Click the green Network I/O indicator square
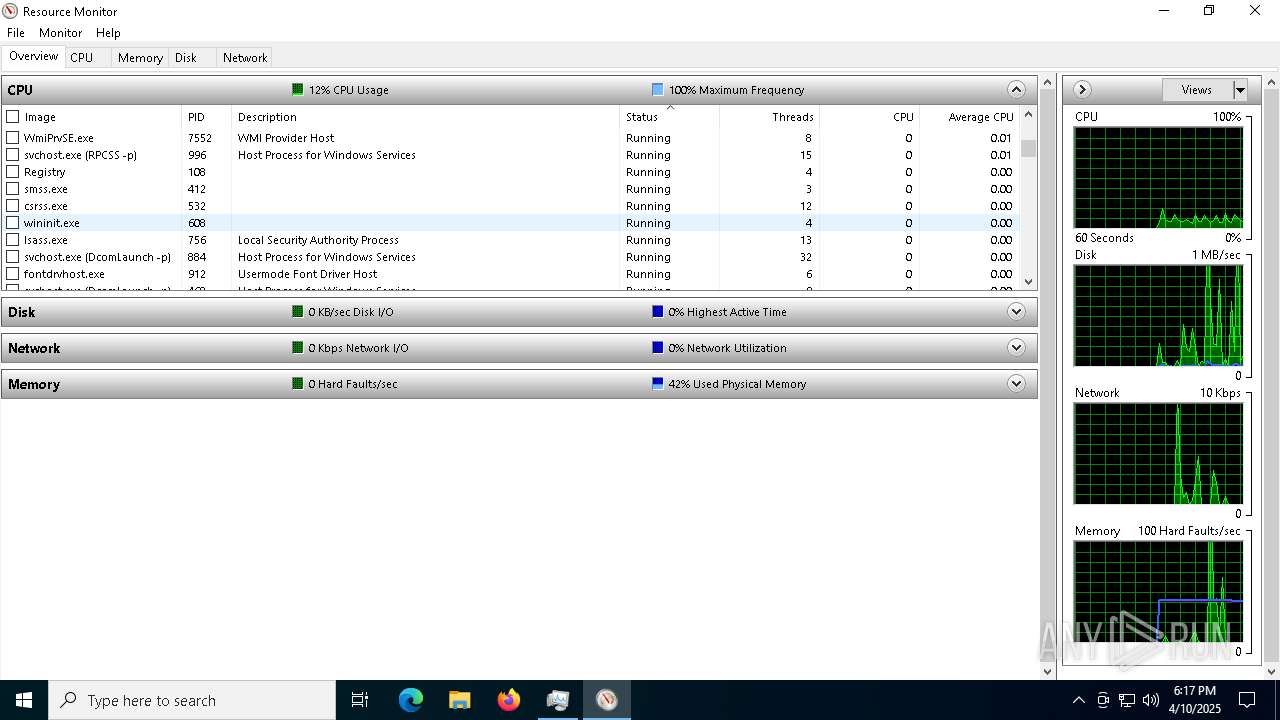 [298, 347]
